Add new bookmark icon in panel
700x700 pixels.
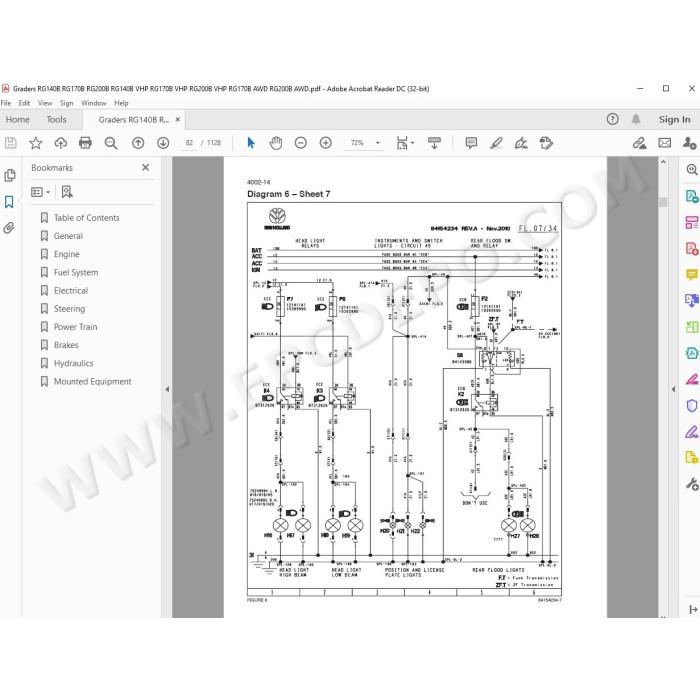point(67,192)
